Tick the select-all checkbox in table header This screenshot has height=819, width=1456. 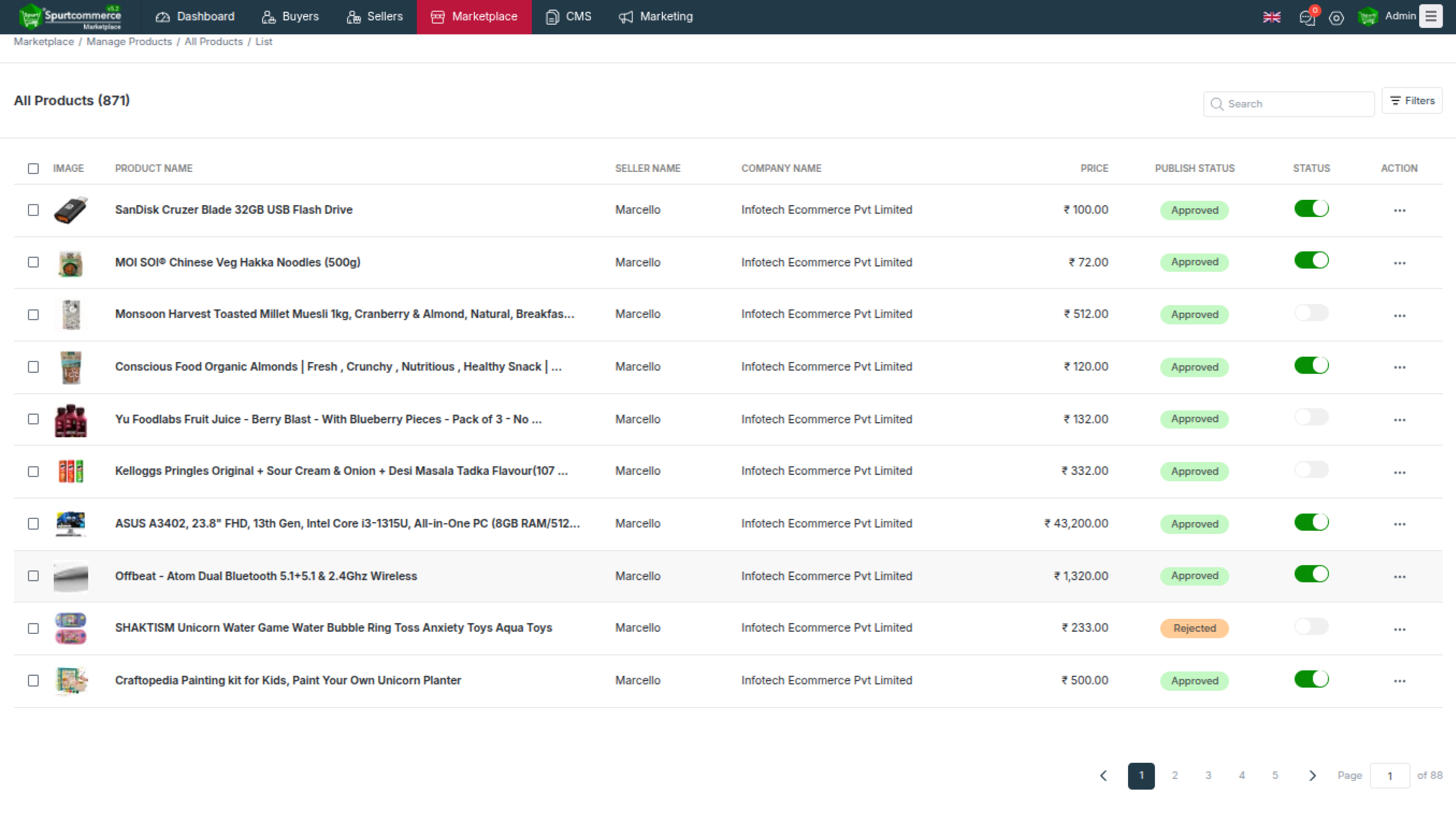point(33,168)
